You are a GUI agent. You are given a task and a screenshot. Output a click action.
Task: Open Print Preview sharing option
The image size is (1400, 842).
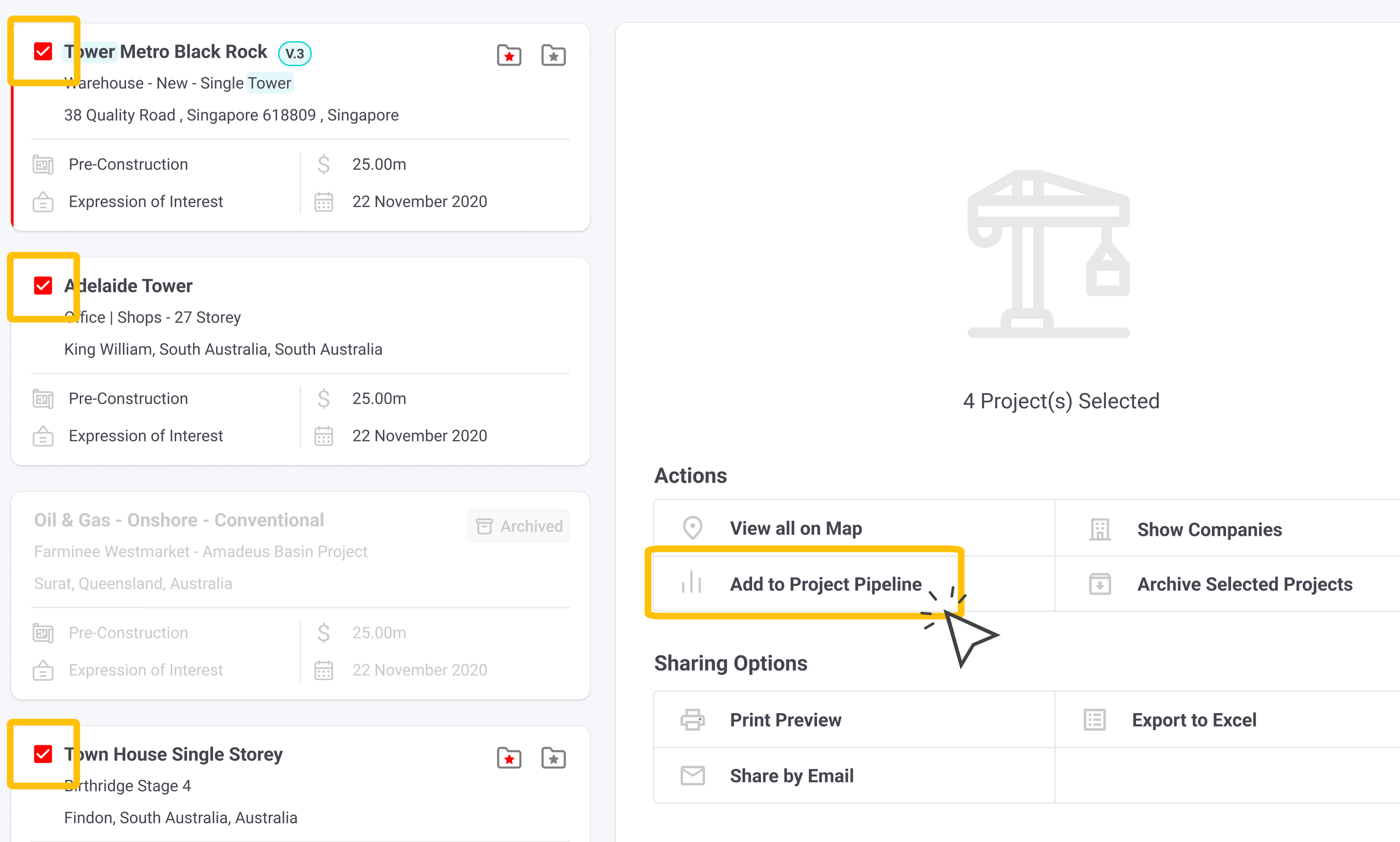pyautogui.click(x=785, y=720)
